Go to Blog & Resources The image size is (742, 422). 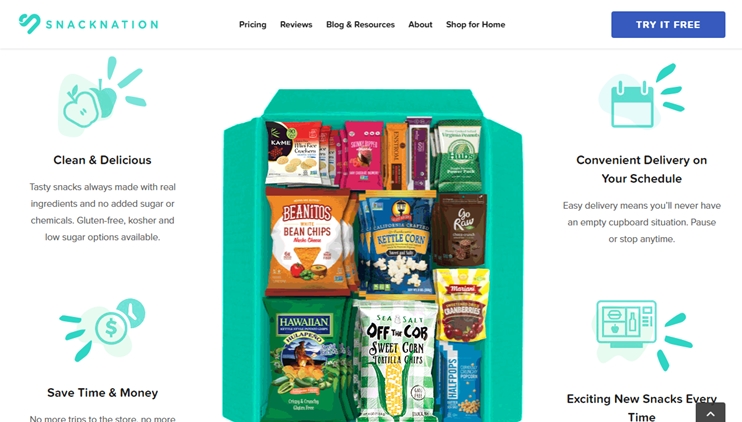click(x=360, y=25)
